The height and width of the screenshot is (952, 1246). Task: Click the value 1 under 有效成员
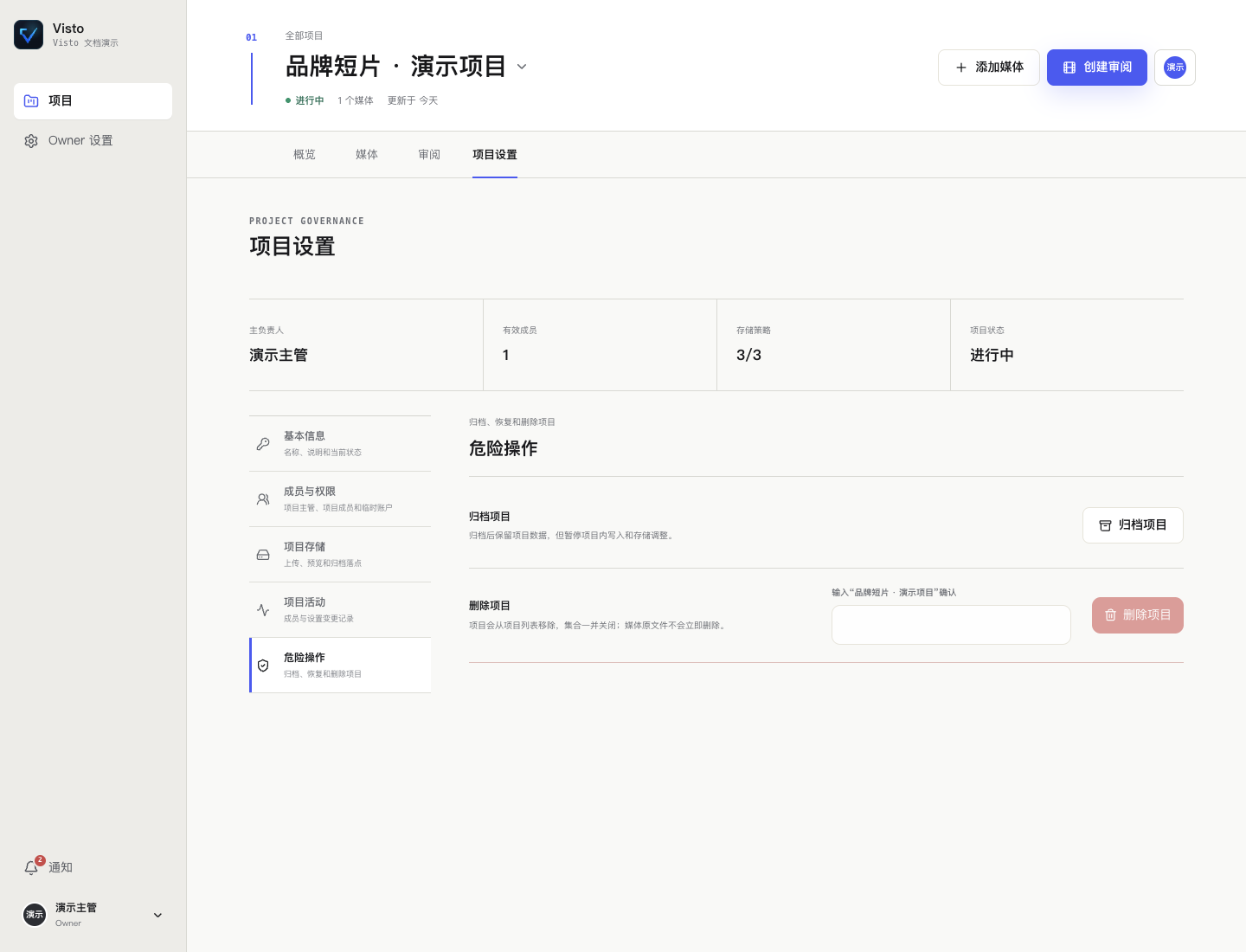coord(506,356)
